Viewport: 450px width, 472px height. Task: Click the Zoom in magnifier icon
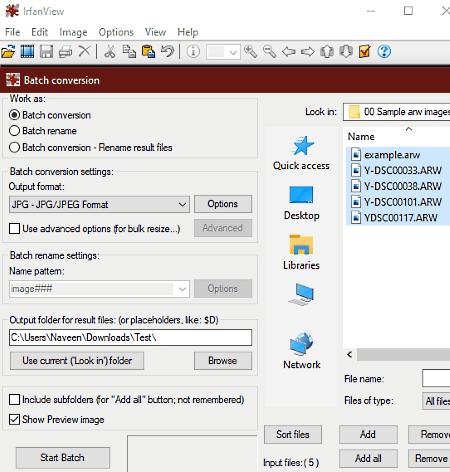pyautogui.click(x=251, y=52)
